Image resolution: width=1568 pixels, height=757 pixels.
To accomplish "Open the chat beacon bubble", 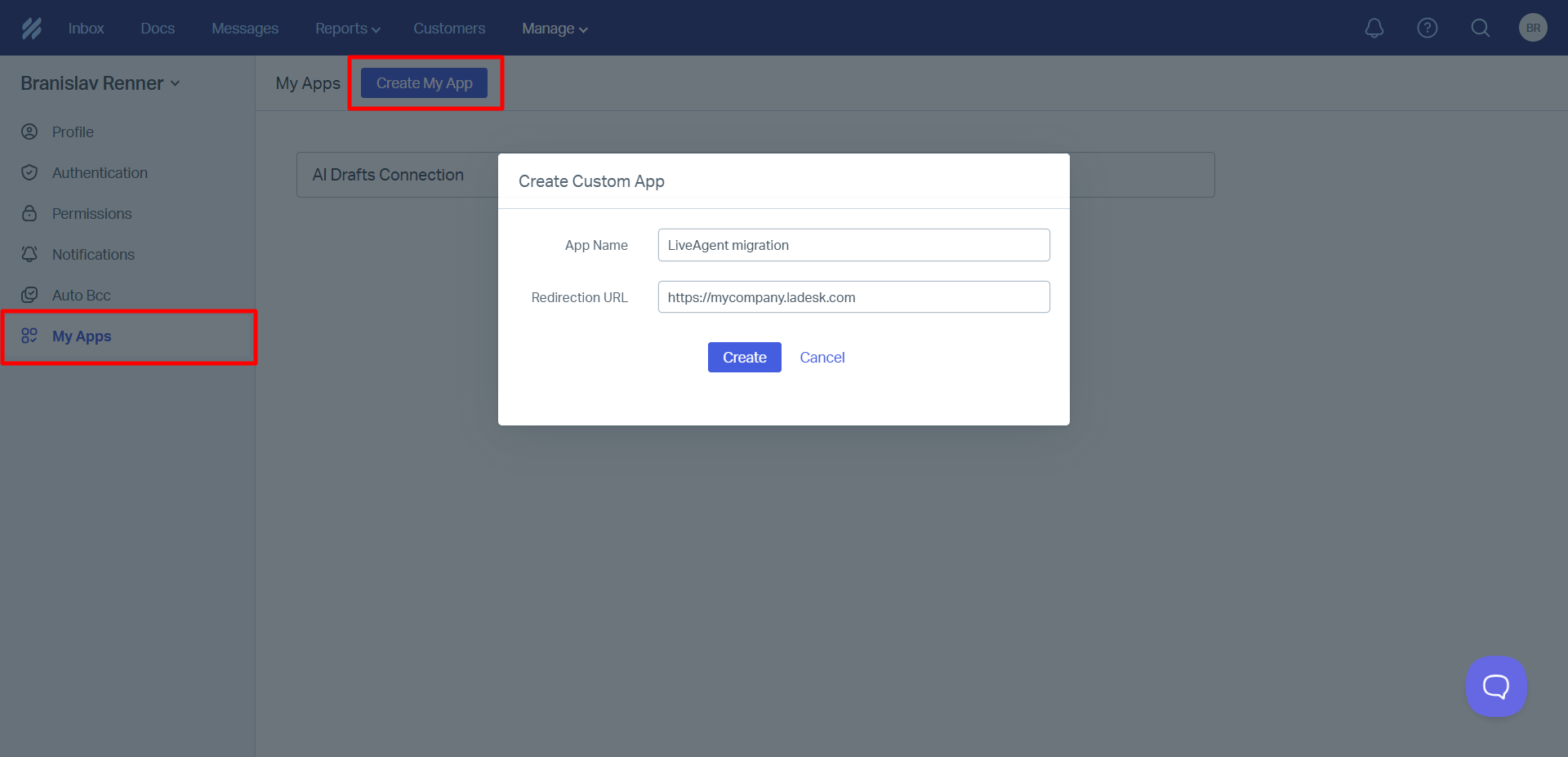I will coord(1495,687).
